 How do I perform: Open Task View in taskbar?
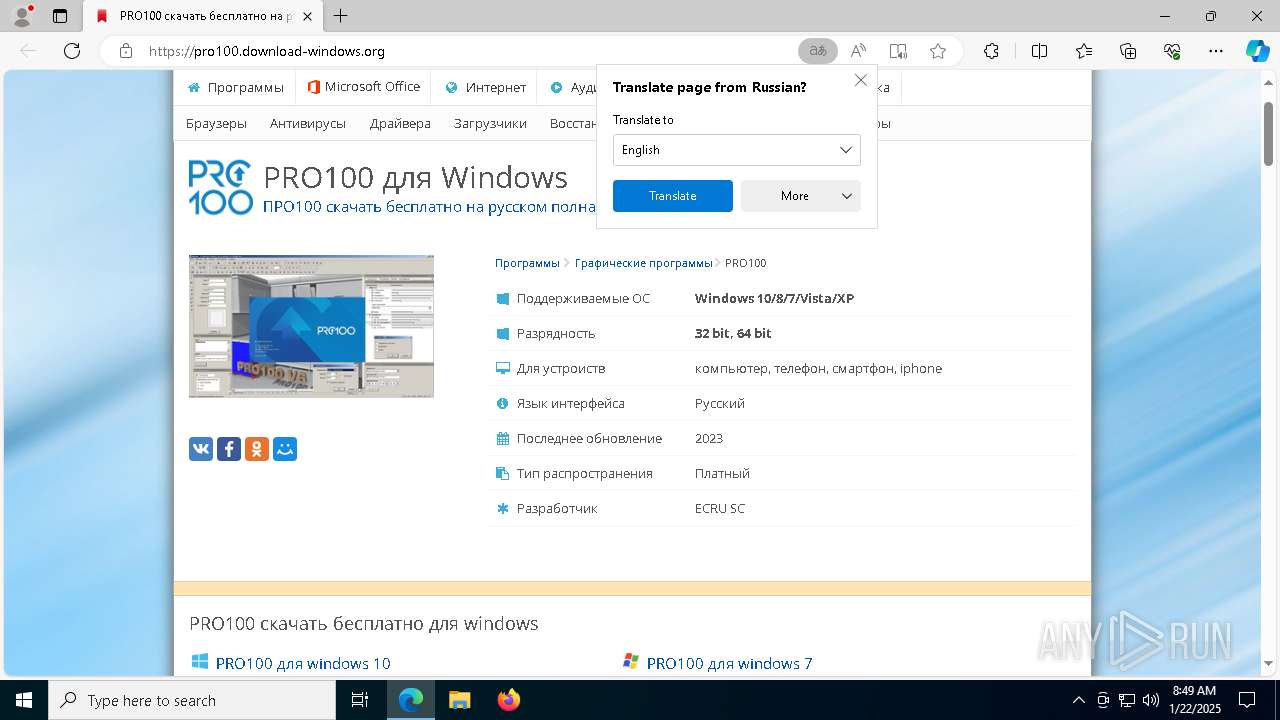tap(360, 700)
